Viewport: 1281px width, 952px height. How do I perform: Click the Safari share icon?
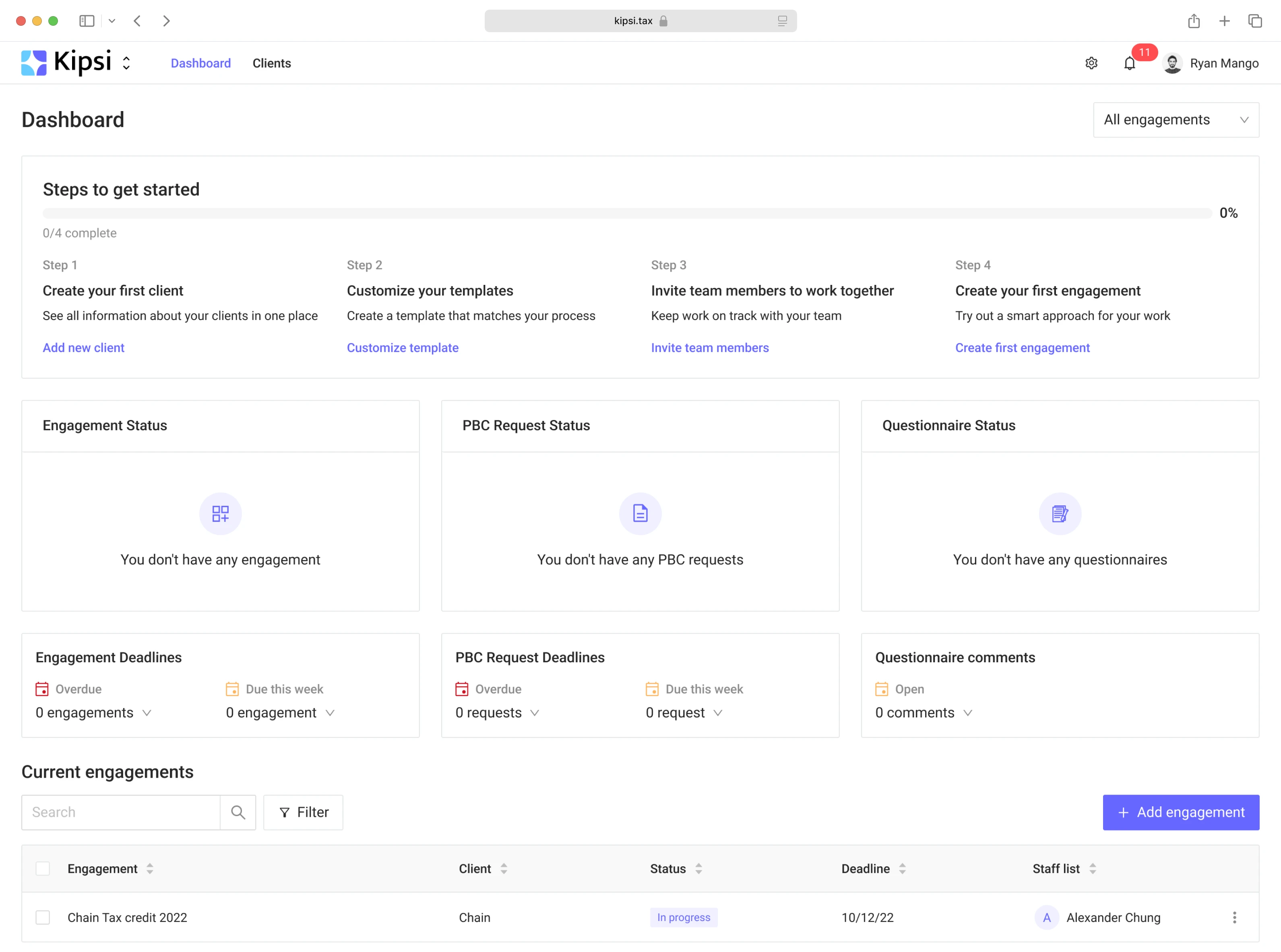click(x=1193, y=21)
